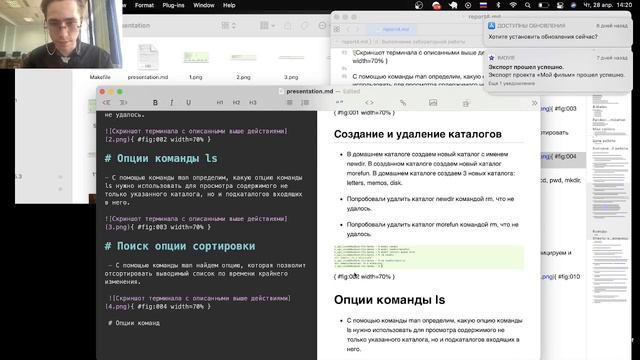Open the Plug-ins menu

tap(173, 5)
